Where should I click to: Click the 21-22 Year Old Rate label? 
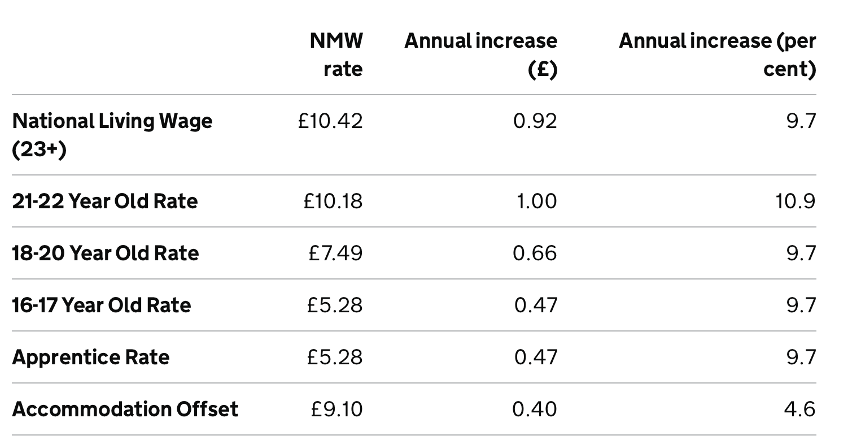point(105,201)
